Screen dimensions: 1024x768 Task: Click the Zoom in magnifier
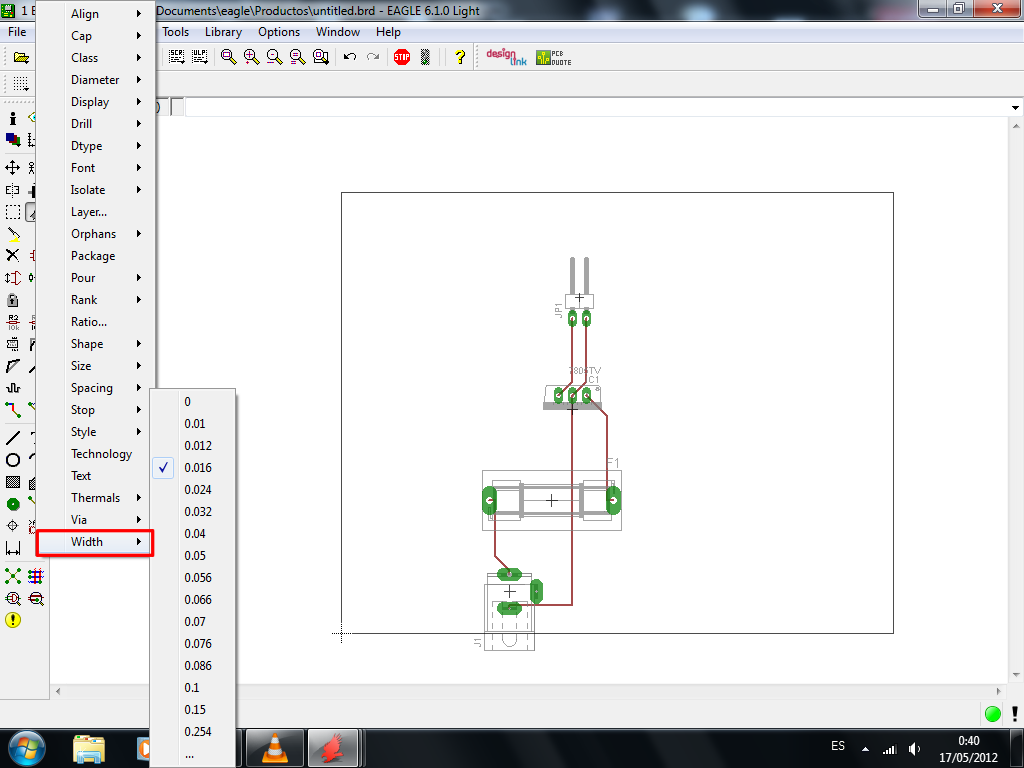pyautogui.click(x=251, y=57)
